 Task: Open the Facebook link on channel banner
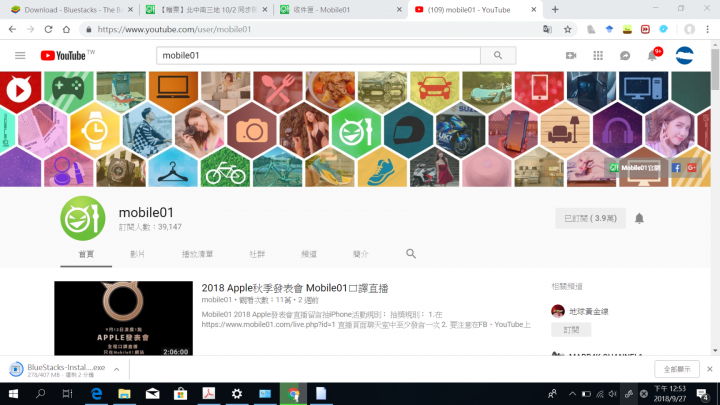(676, 168)
